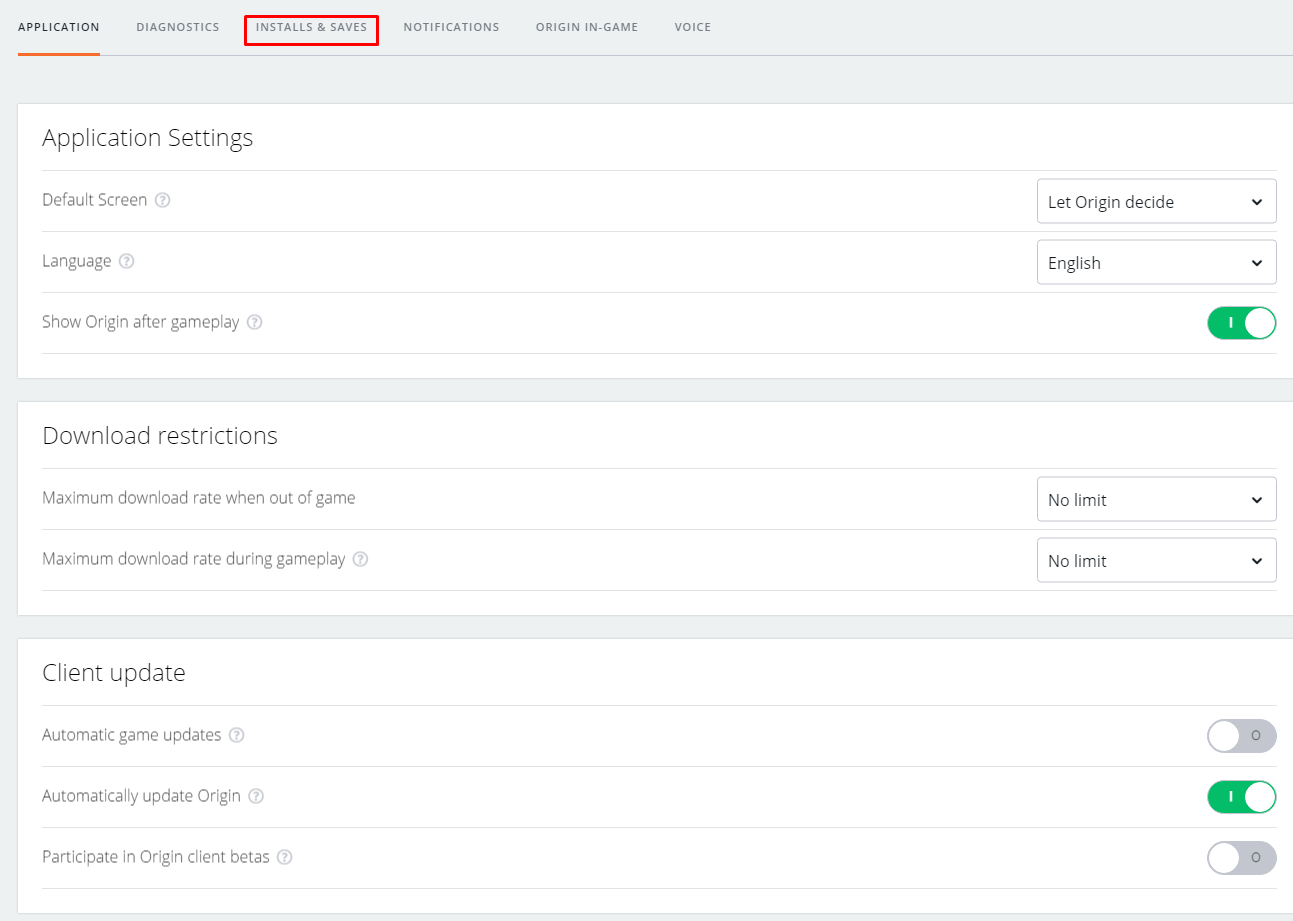Click the Automatic game updates label
This screenshot has height=921, width=1293.
[x=132, y=735]
